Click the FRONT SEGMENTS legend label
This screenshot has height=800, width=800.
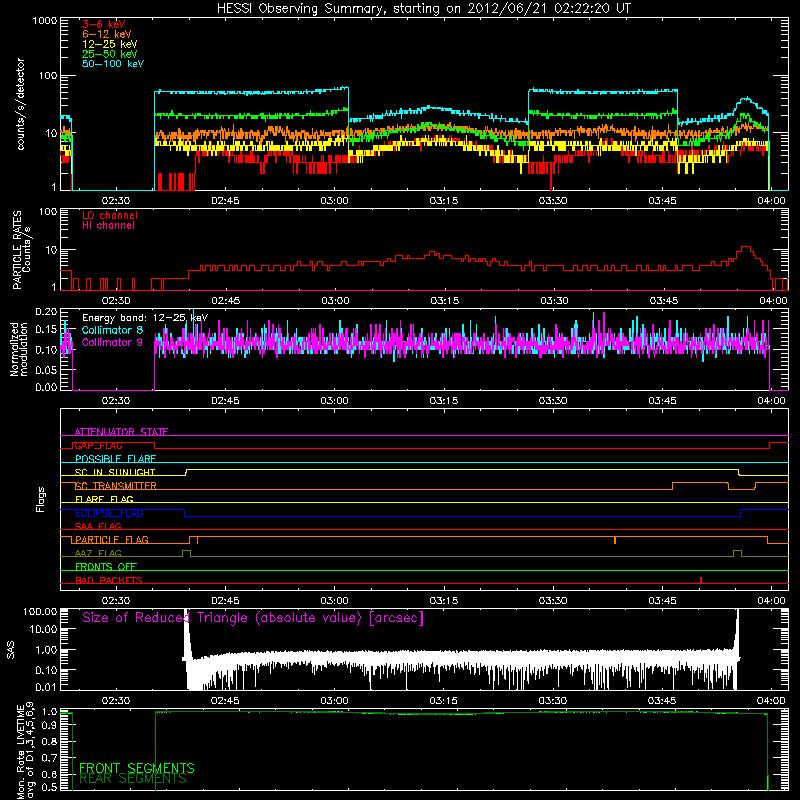pos(137,768)
